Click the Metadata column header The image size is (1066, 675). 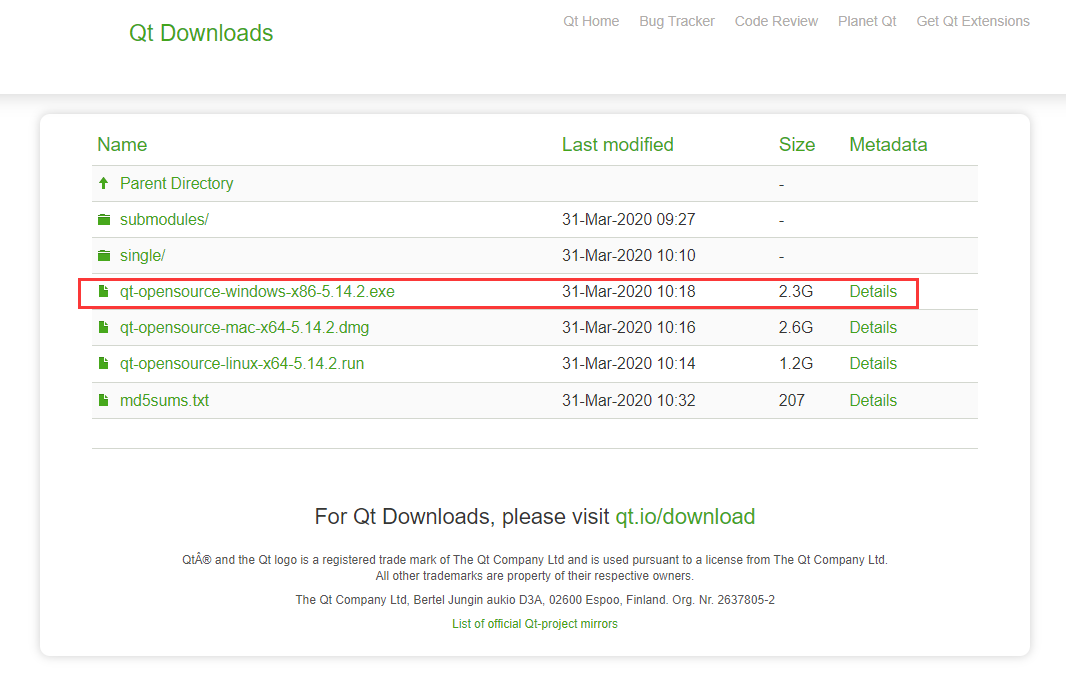(x=888, y=144)
